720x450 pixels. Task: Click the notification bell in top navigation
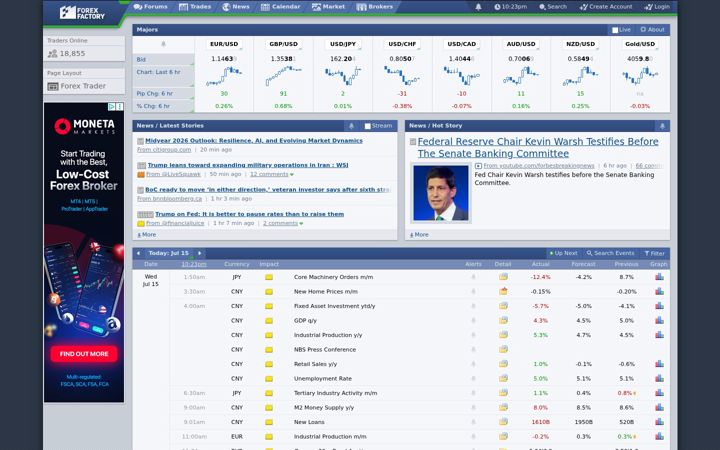click(x=478, y=7)
